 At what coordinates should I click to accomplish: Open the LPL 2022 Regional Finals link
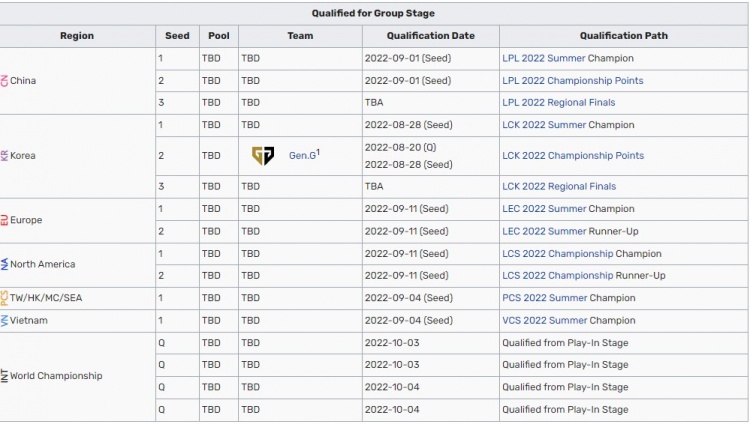pos(558,102)
